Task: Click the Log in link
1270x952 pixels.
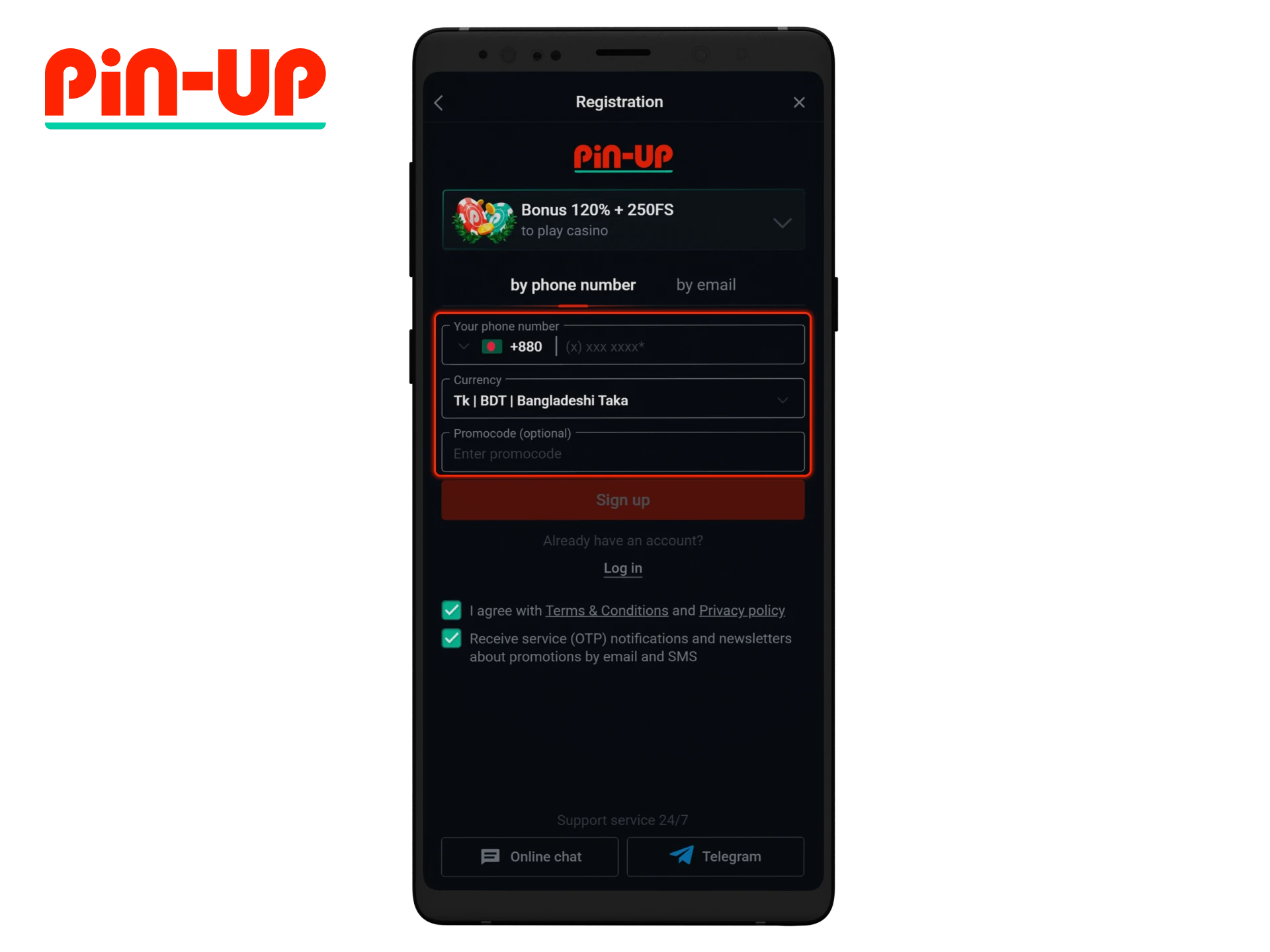Action: (622, 567)
